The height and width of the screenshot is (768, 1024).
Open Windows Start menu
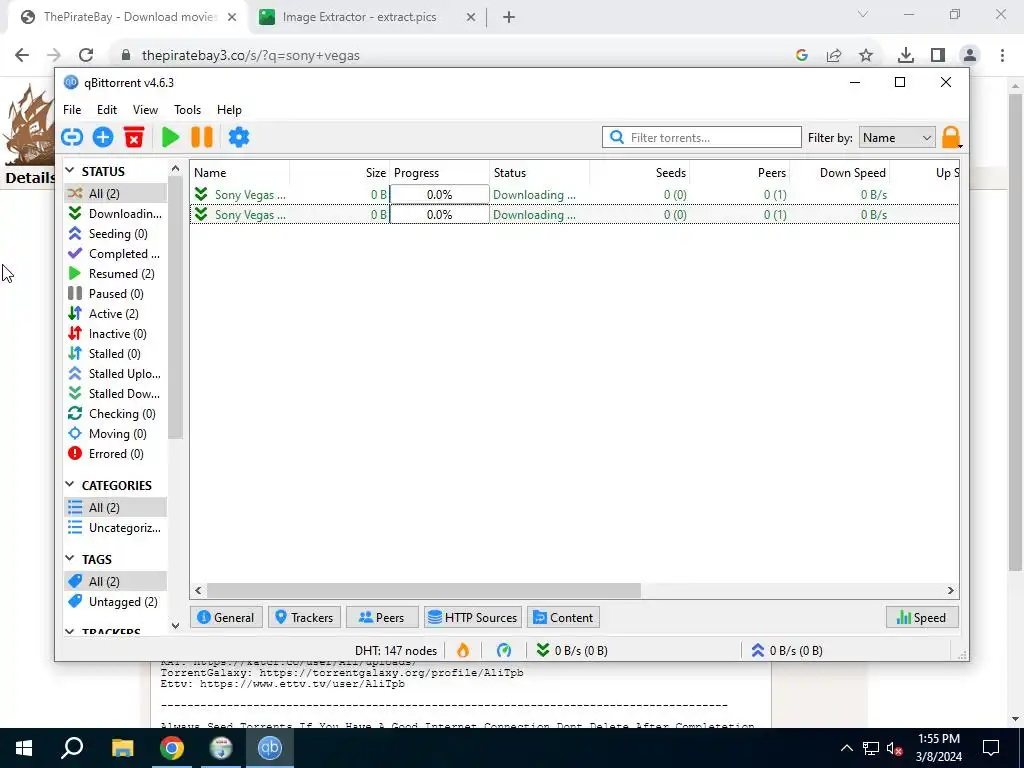24,748
